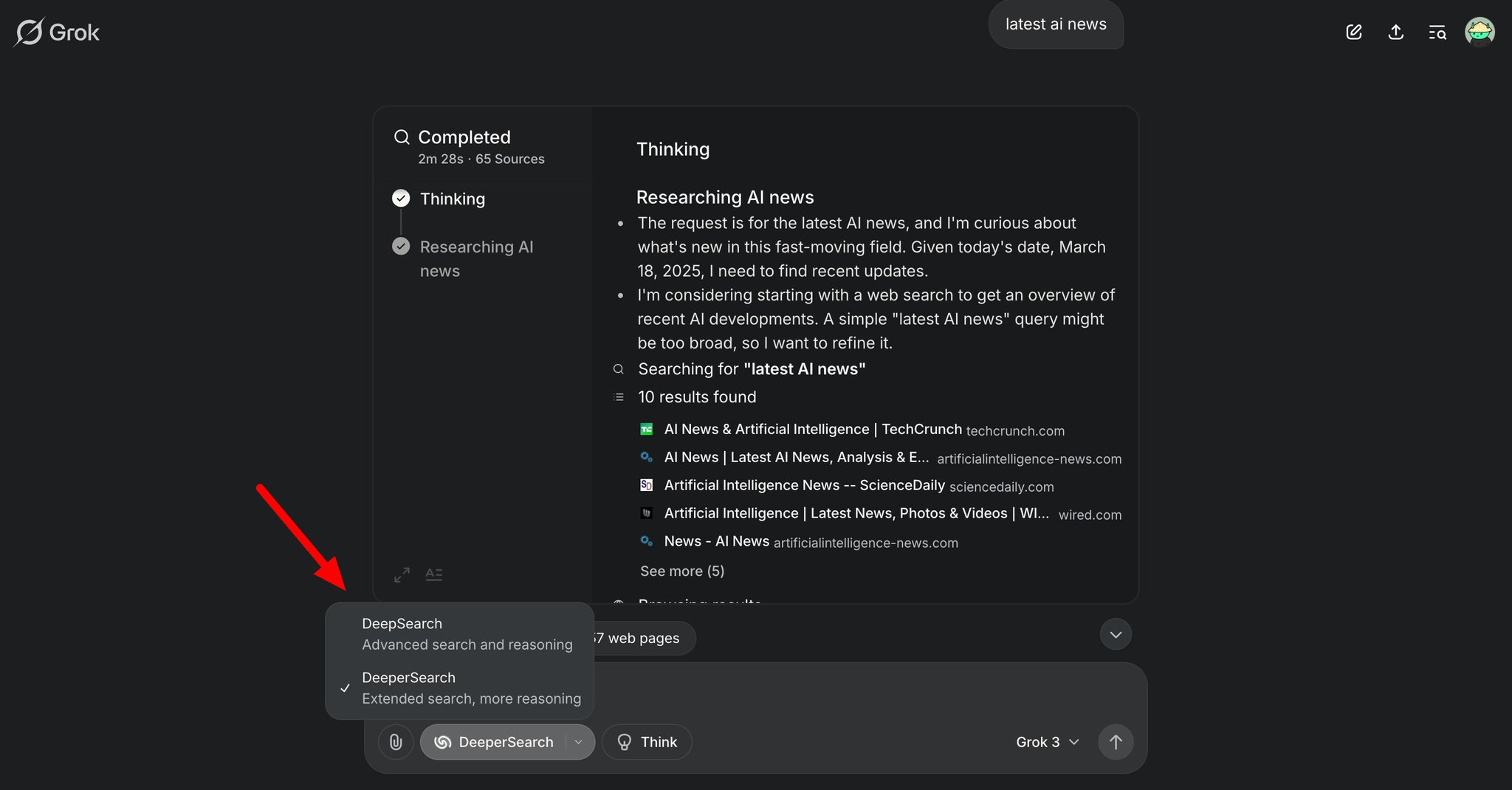Click the TechCrunch favicon
This screenshot has height=790, width=1512.
coord(646,429)
